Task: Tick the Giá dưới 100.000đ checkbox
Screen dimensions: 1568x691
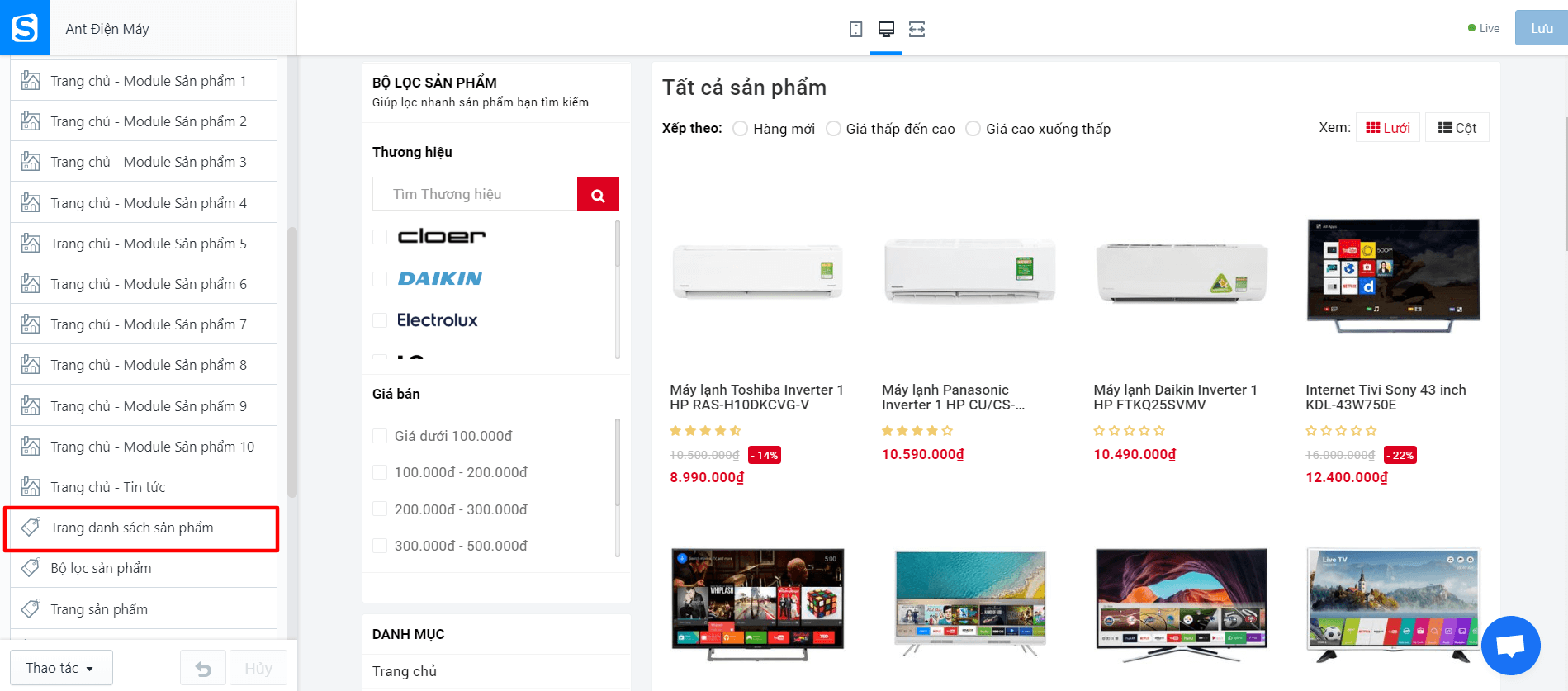Action: coord(380,436)
